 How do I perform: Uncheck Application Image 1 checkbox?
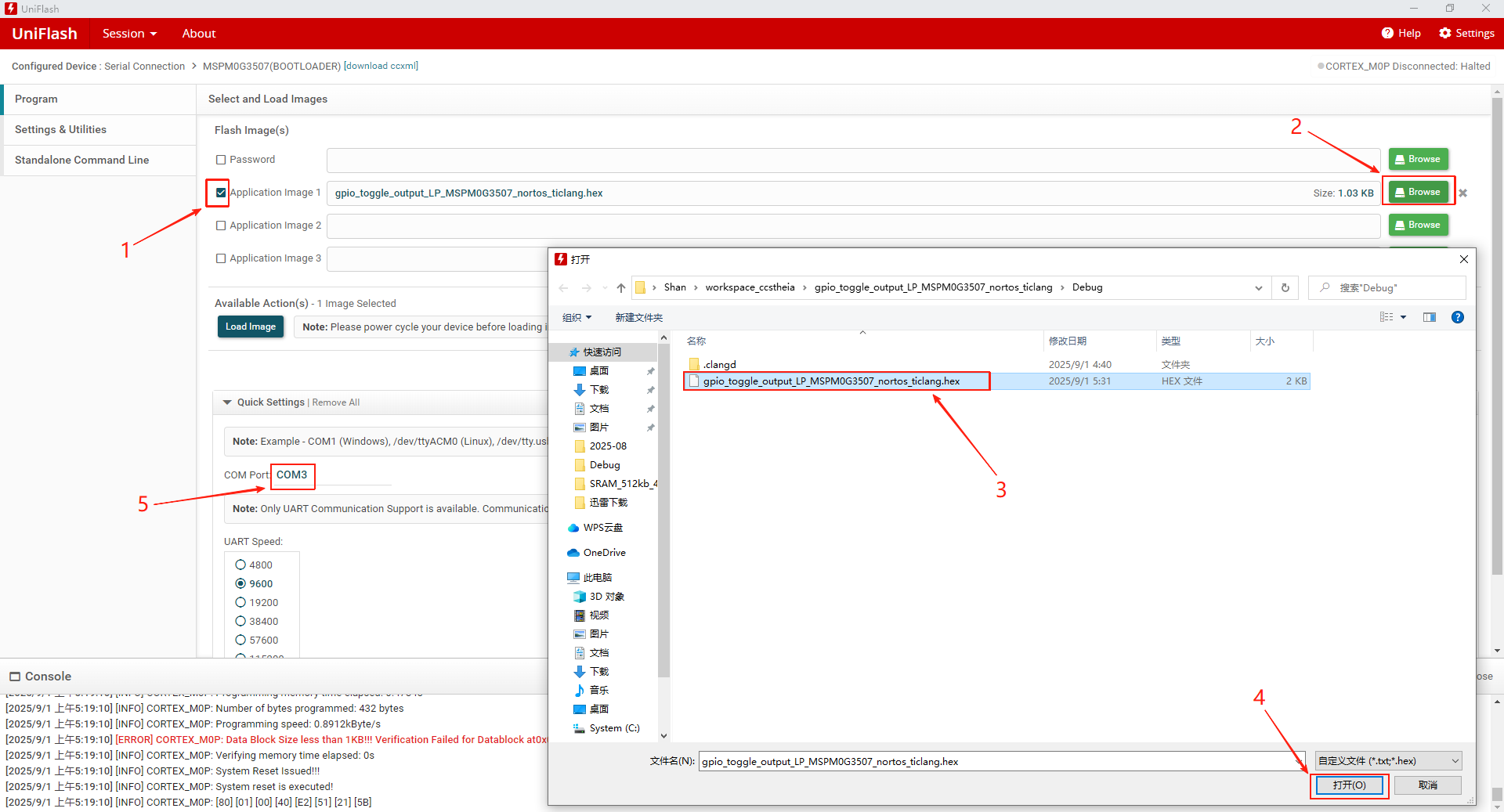tap(221, 193)
